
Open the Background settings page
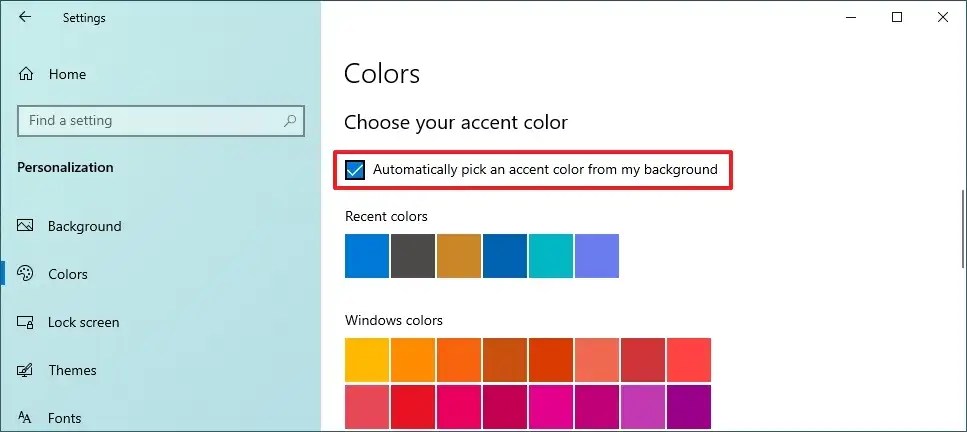pyautogui.click(x=160, y=226)
